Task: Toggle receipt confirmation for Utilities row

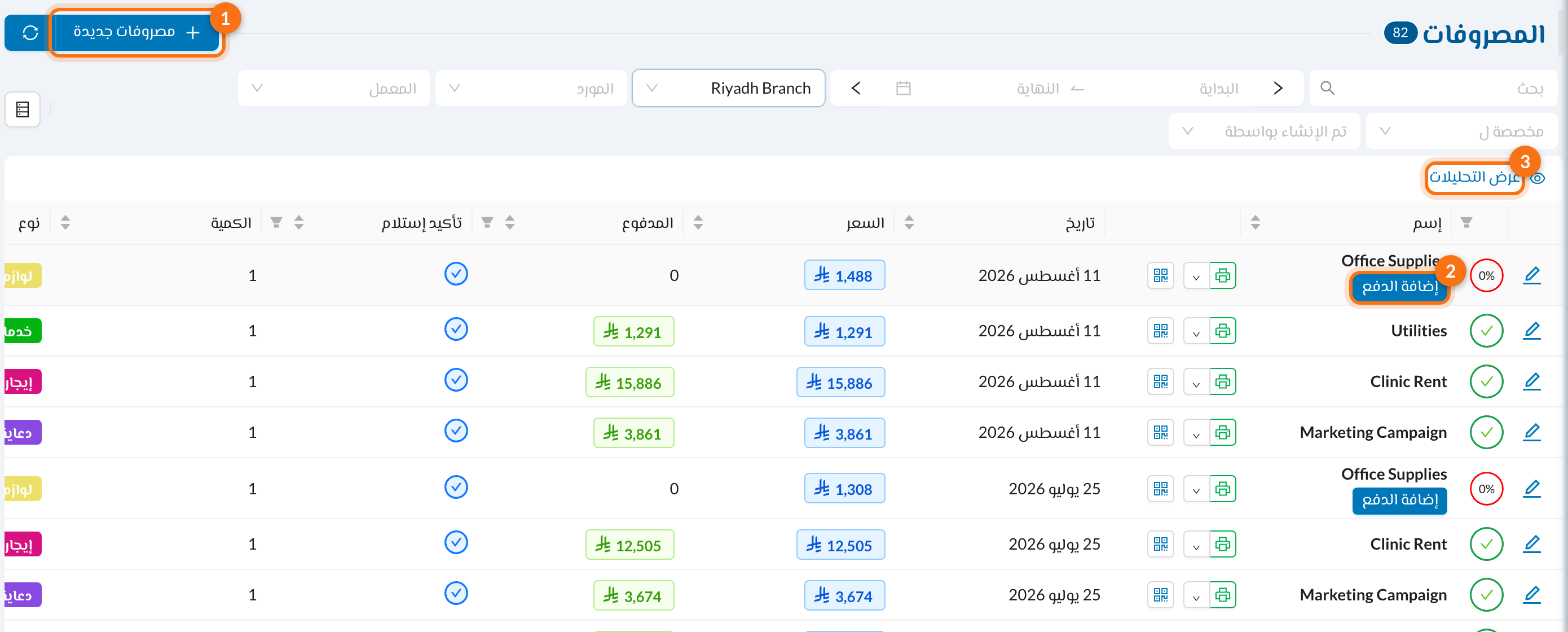Action: 456,330
